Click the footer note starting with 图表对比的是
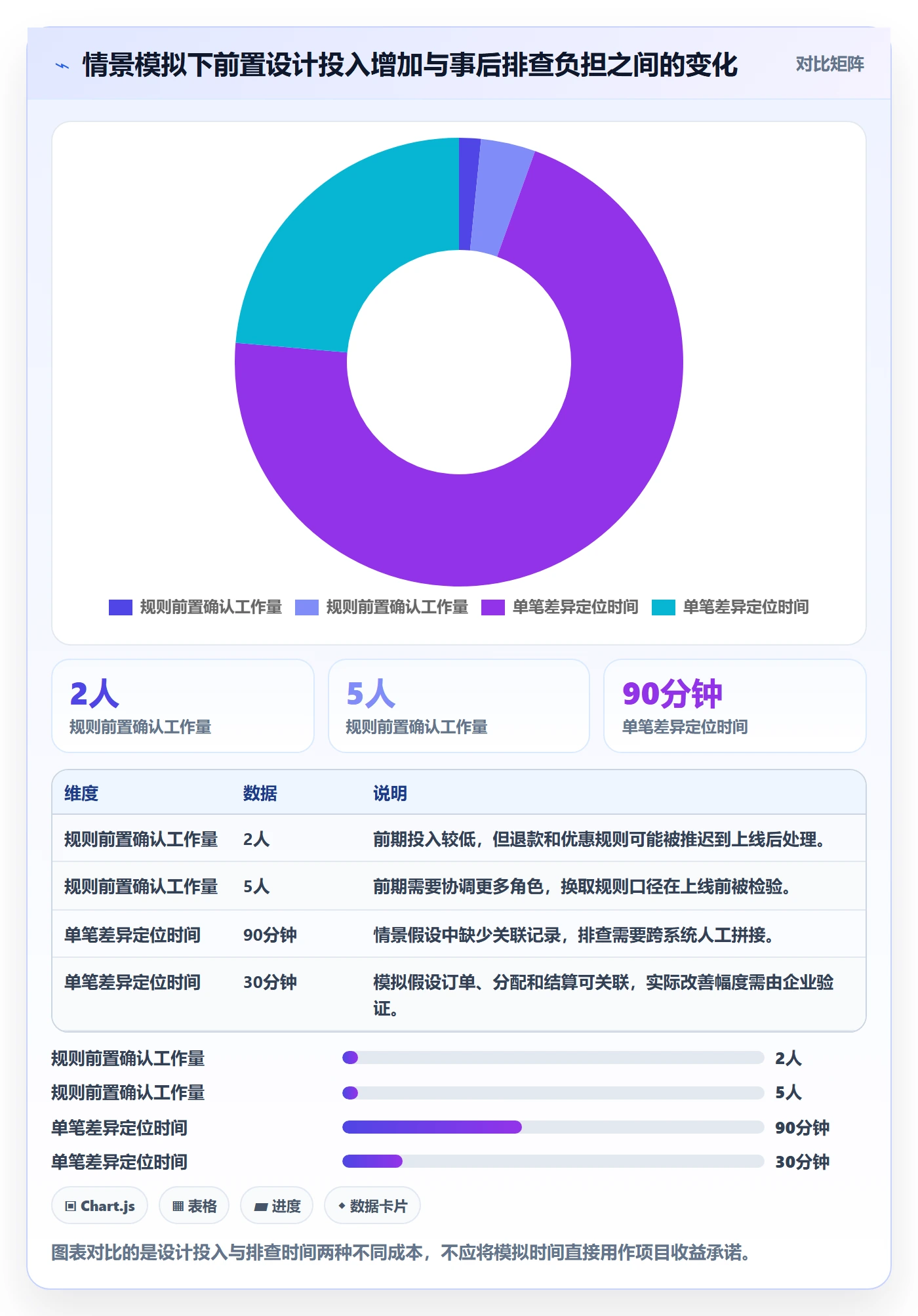The height and width of the screenshot is (1316, 918). click(x=401, y=1252)
